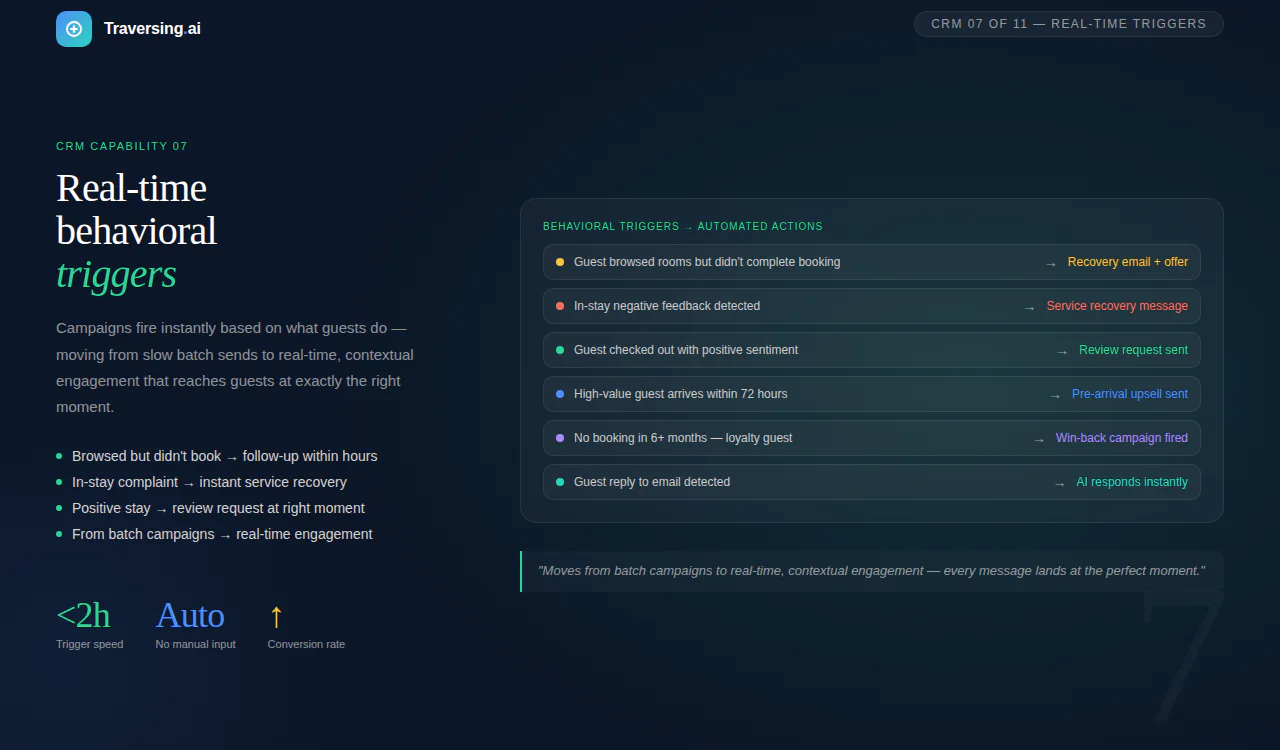Select bullet 'Browsed but didn't book → follow-up within hours'

click(x=217, y=456)
